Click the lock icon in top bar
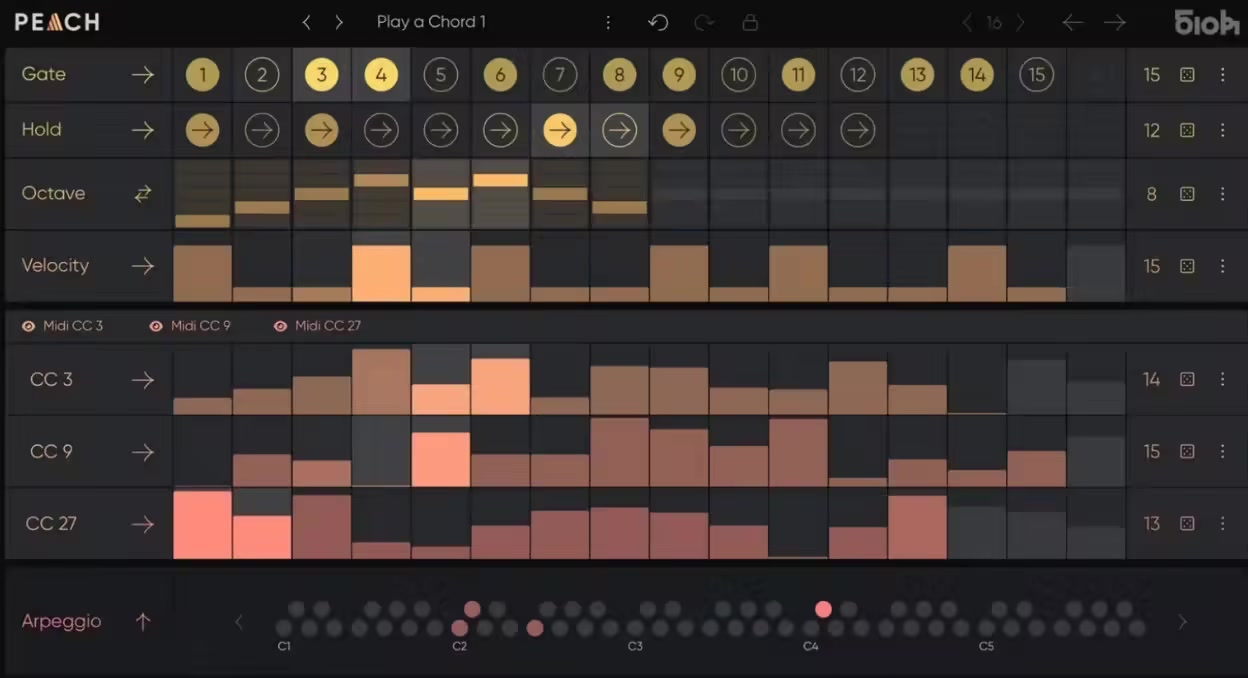Viewport: 1248px width, 678px height. (749, 22)
